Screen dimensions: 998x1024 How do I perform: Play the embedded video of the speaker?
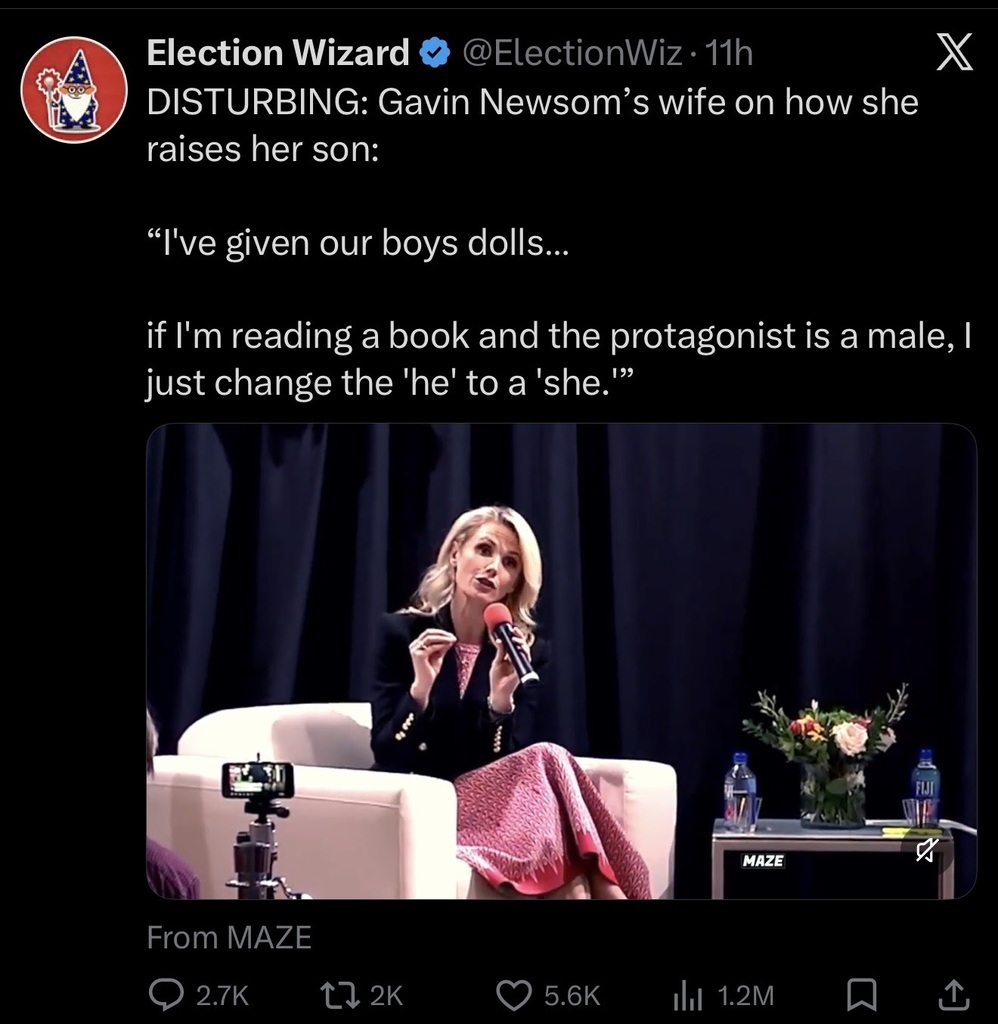(x=560, y=660)
